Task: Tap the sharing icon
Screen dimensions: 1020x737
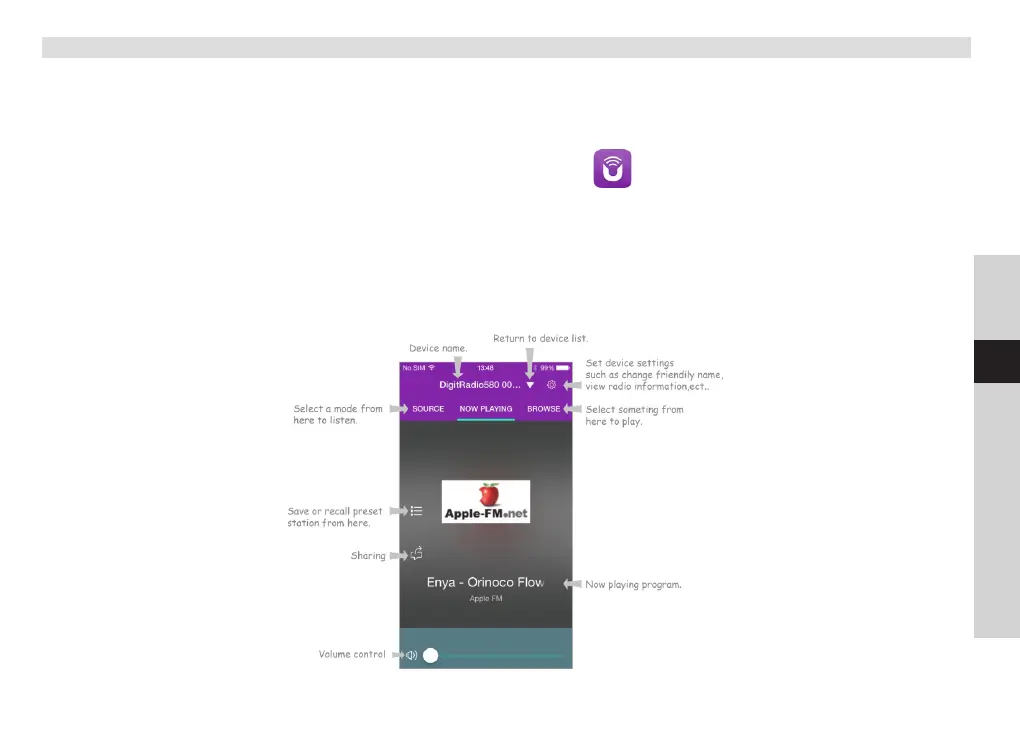Action: 416,554
